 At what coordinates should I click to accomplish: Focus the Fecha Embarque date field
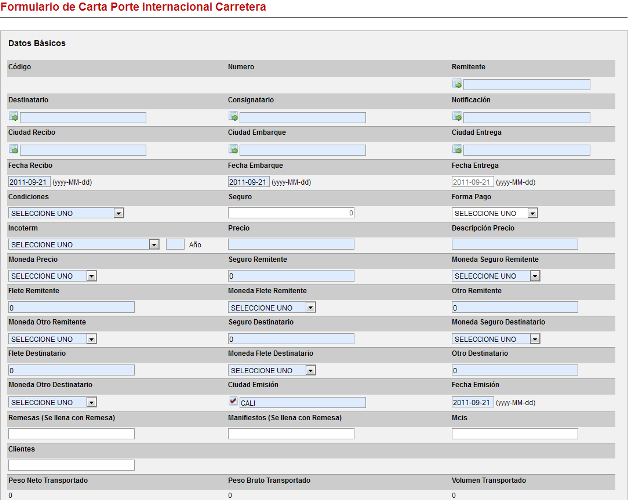click(248, 182)
